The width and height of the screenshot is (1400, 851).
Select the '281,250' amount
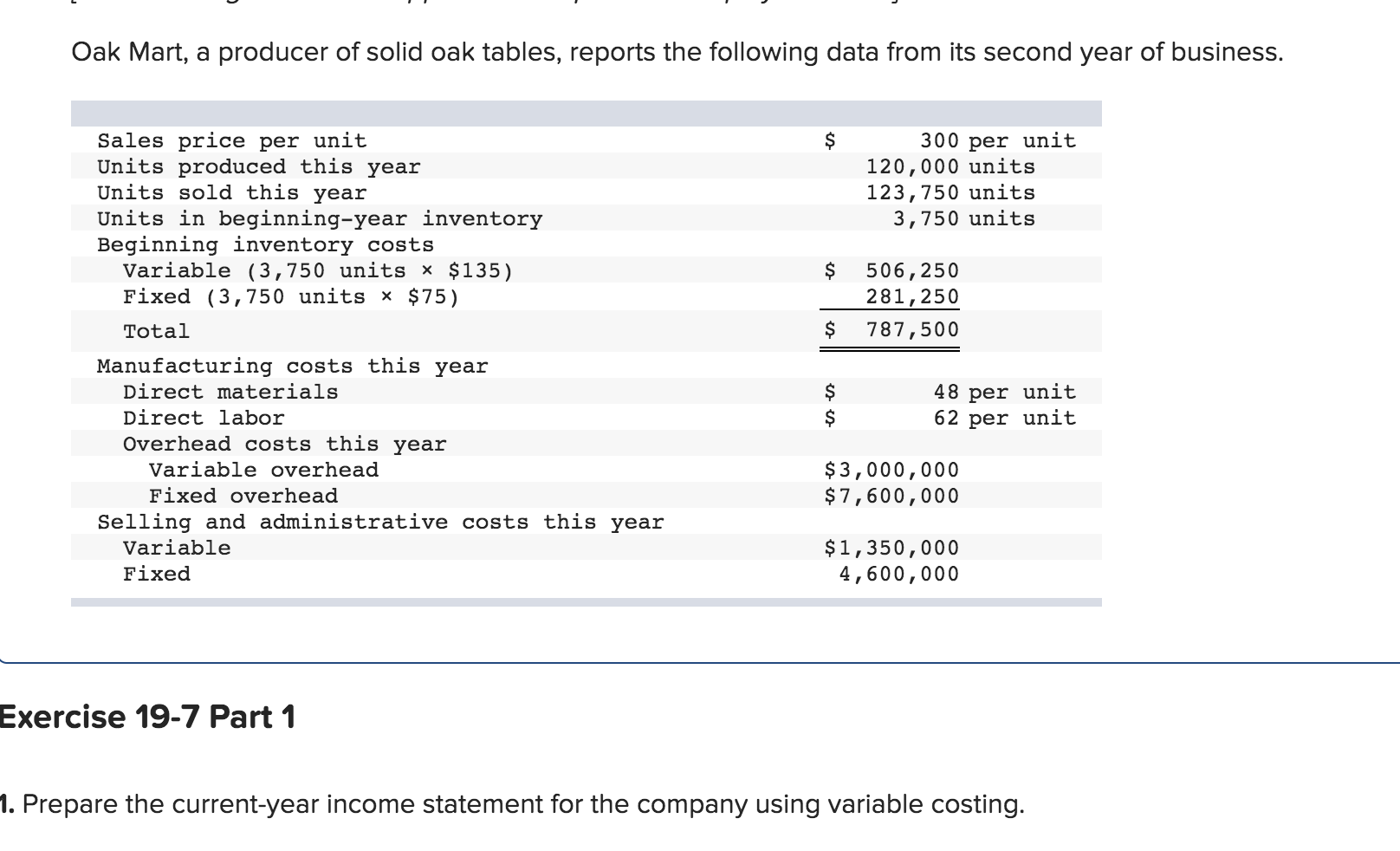(912, 296)
